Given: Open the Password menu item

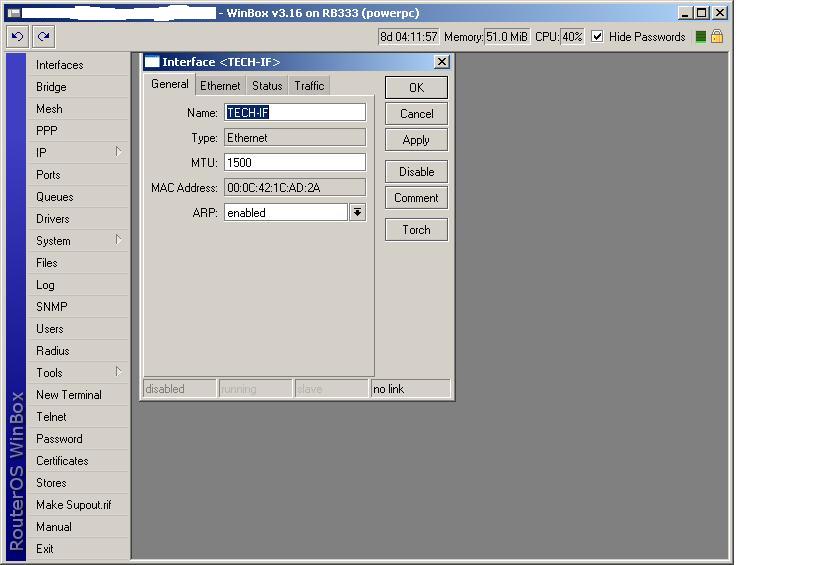Looking at the screenshot, I should click(x=78, y=439).
